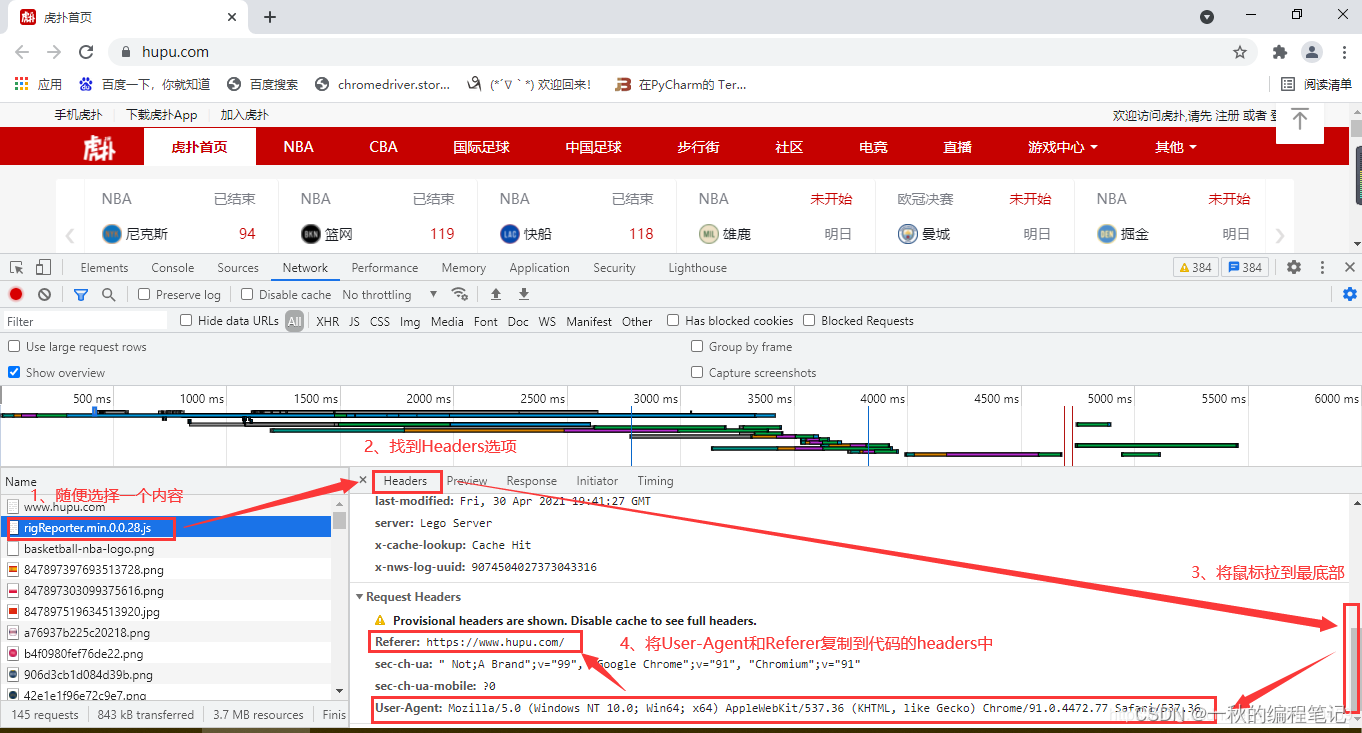
Task: Select the Preview tab of request
Action: [x=467, y=481]
